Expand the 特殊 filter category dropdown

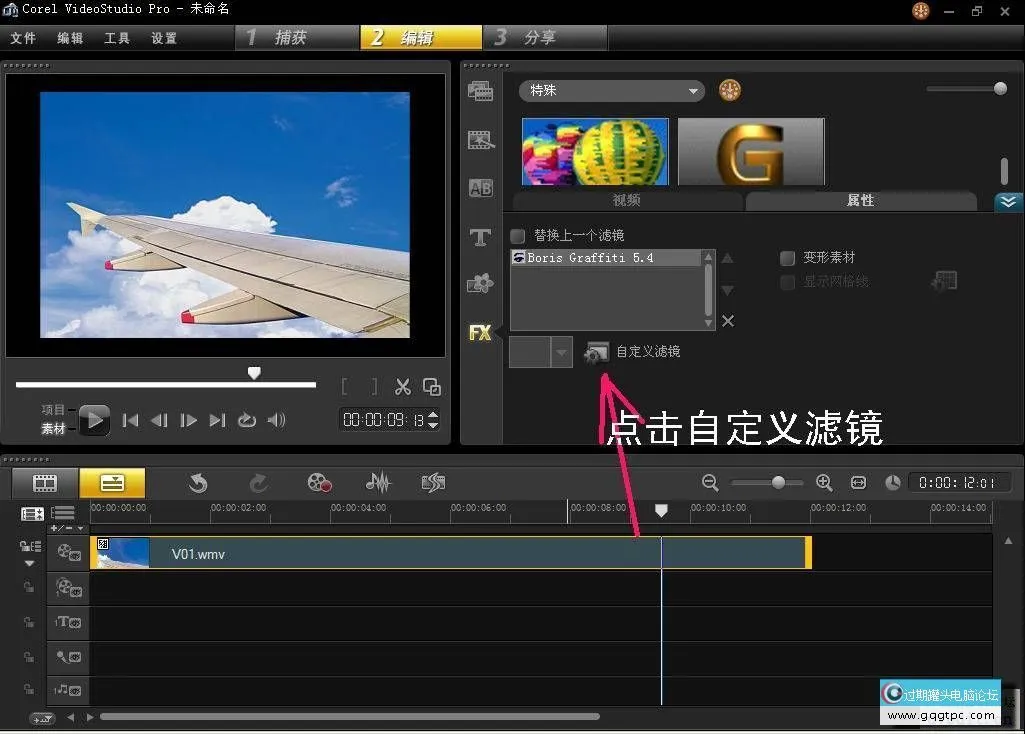point(611,91)
